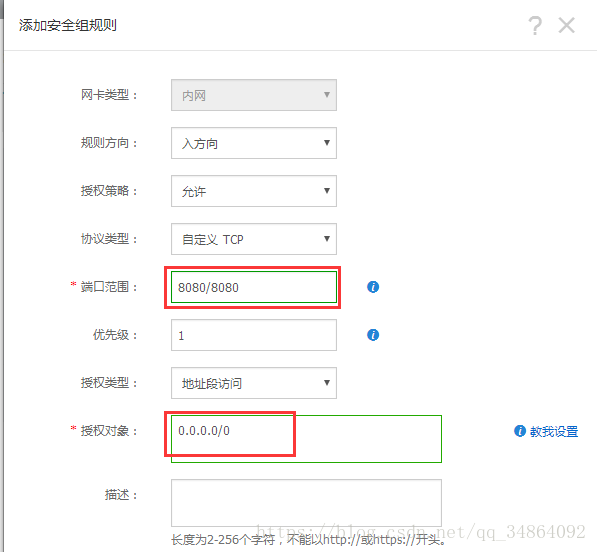The height and width of the screenshot is (552, 597).
Task: Click the 规则方向 label
Action: coord(109,143)
